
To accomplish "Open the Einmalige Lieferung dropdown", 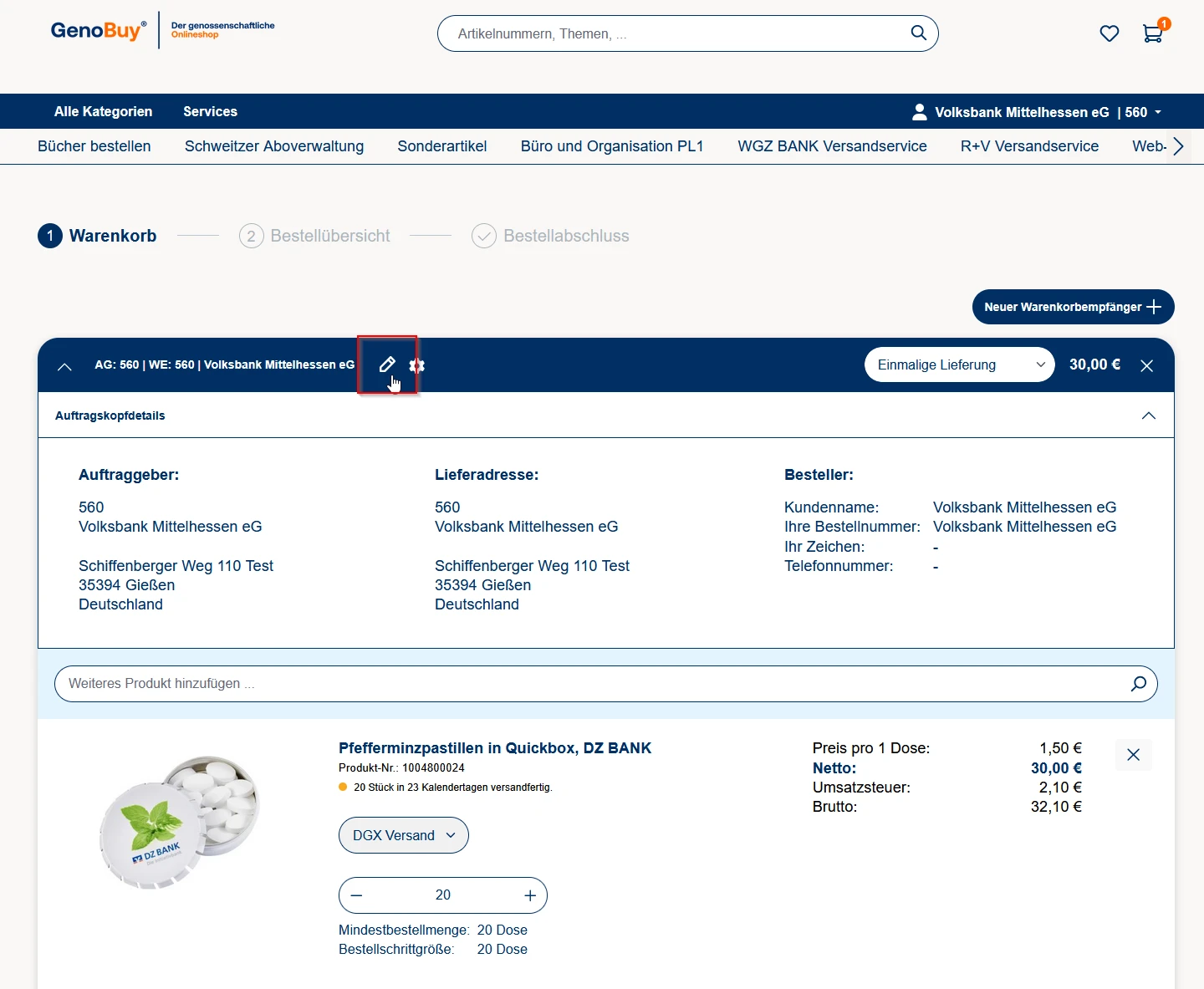I will point(959,365).
